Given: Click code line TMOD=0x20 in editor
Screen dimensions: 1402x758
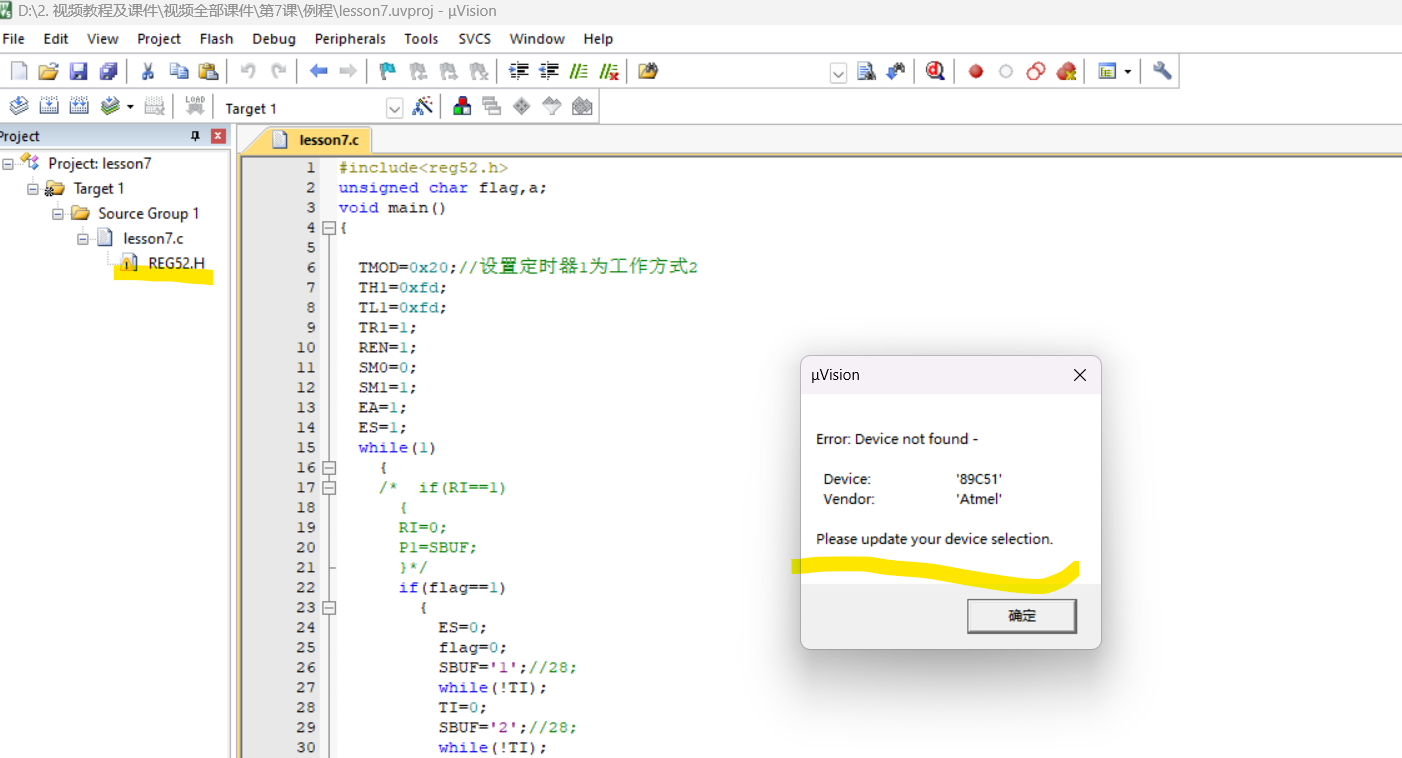Looking at the screenshot, I should pos(528,268).
